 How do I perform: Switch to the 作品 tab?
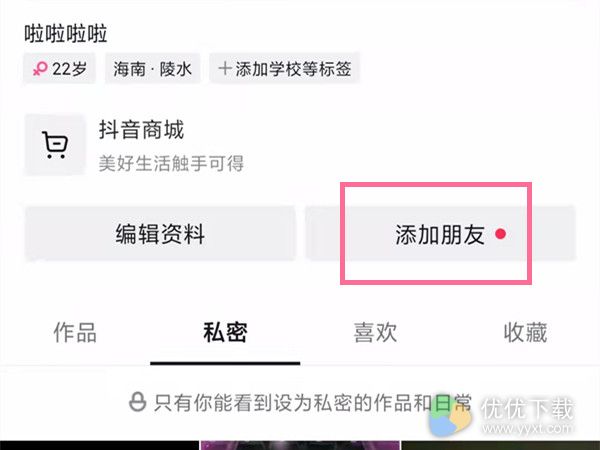[75, 332]
